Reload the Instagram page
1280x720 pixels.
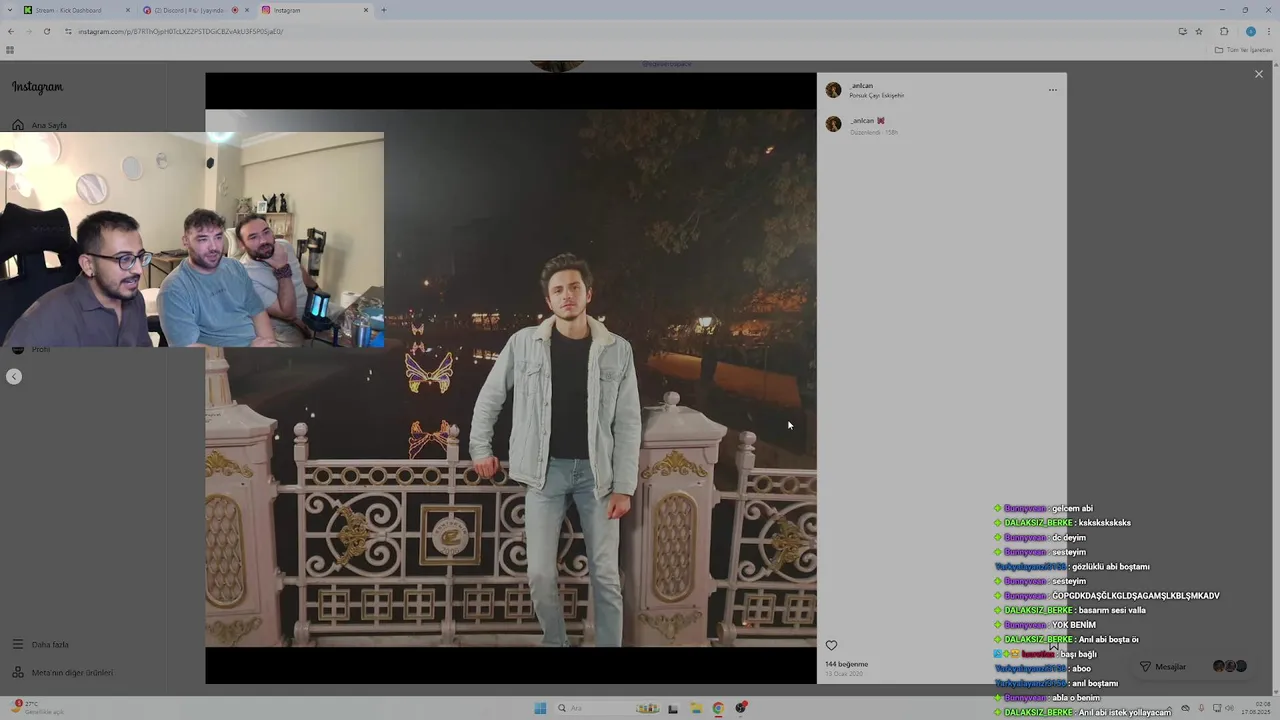(46, 31)
